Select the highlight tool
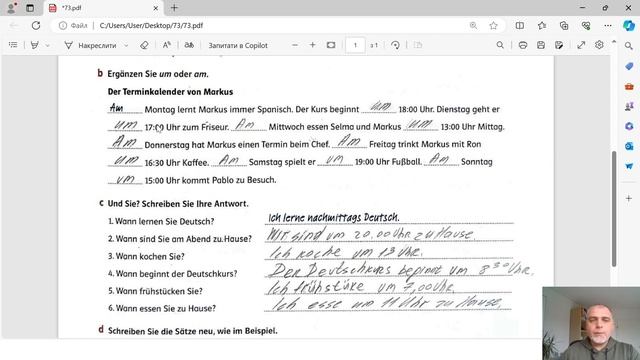 [35, 45]
